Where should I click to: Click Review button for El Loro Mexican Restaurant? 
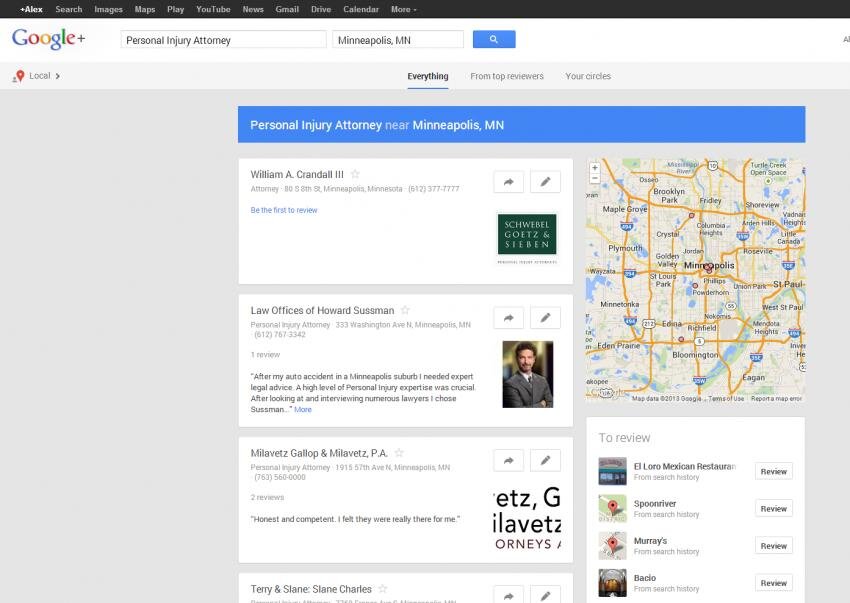click(x=774, y=471)
